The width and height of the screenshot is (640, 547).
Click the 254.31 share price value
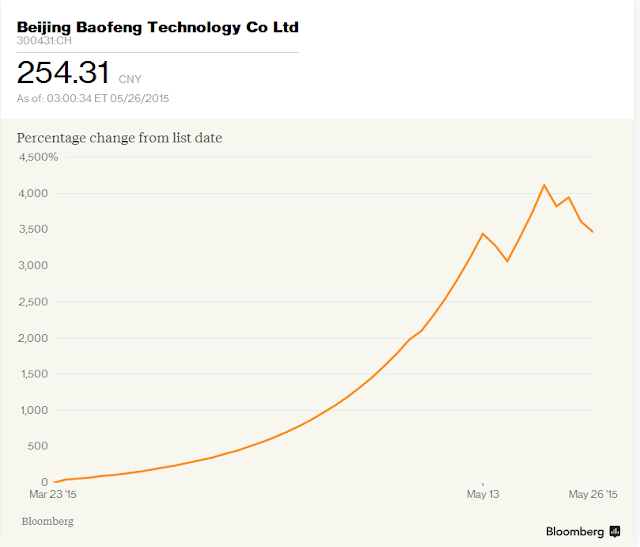click(63, 72)
